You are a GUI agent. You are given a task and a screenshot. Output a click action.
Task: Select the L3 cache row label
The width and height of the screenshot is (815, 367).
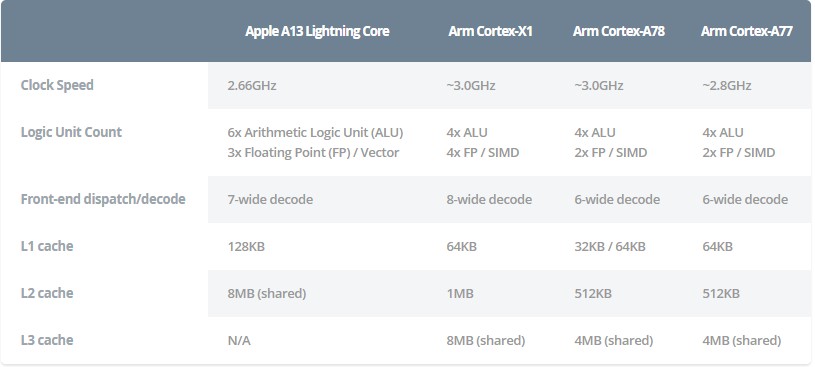[x=47, y=340]
